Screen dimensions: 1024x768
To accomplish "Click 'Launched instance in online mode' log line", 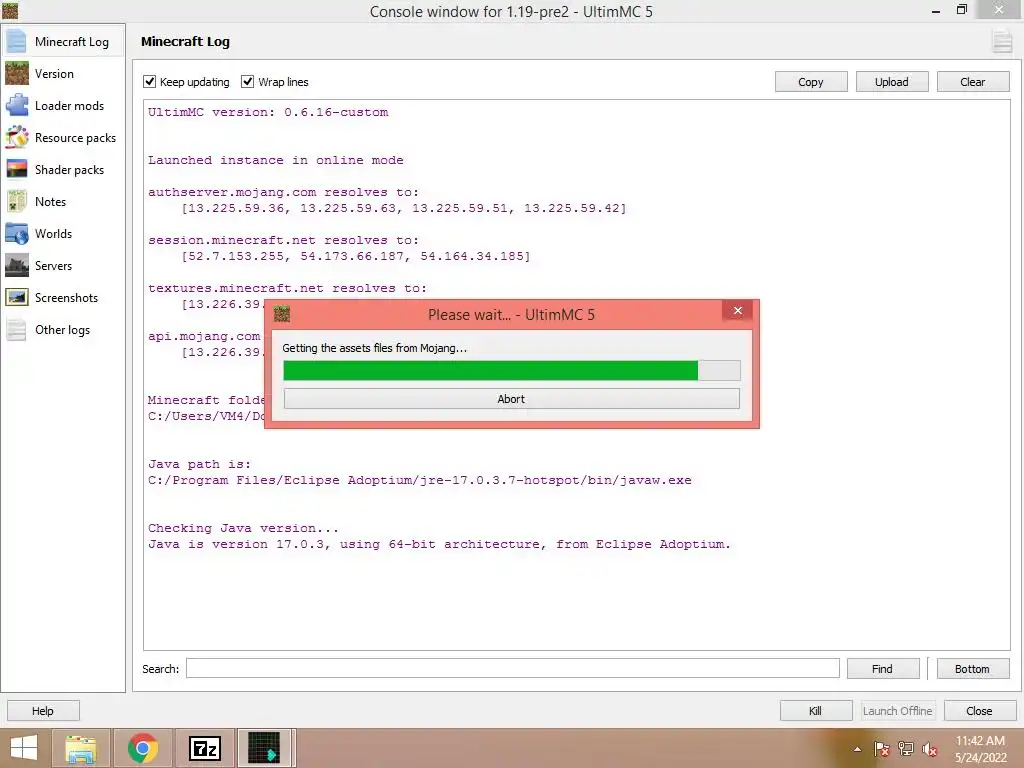I will [x=276, y=160].
